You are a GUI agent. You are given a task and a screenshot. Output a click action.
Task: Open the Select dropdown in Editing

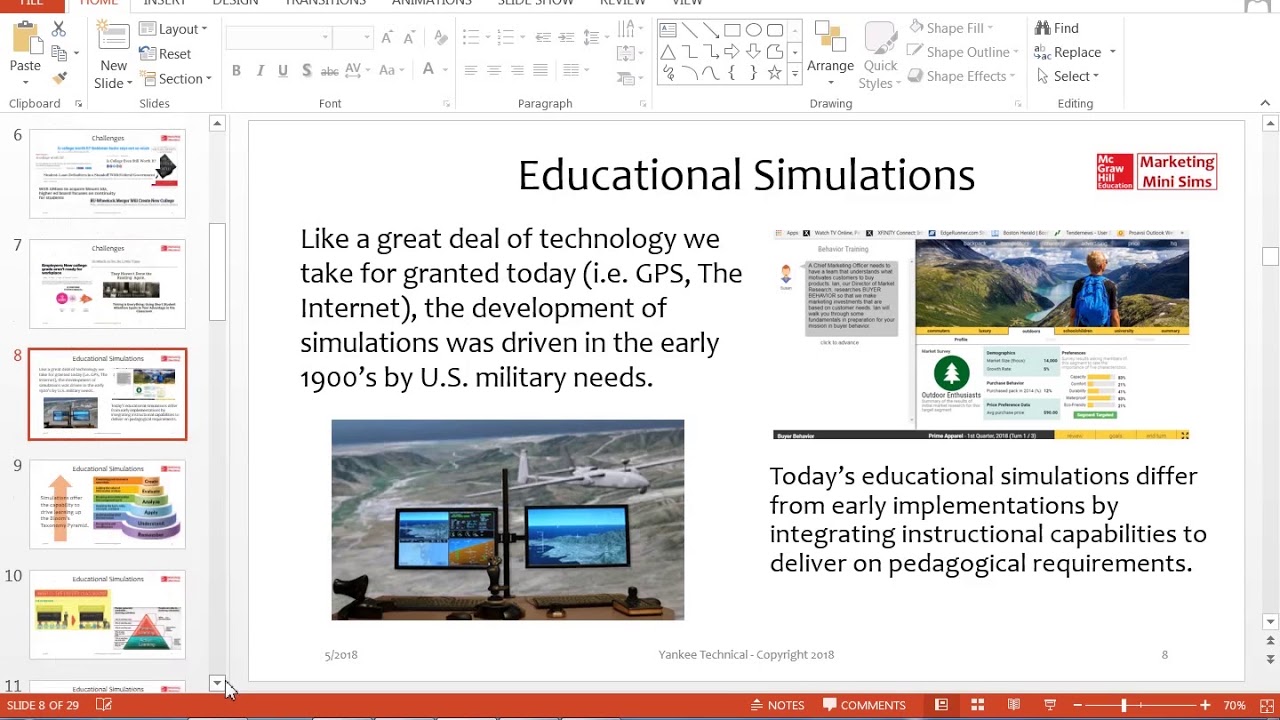1067,76
